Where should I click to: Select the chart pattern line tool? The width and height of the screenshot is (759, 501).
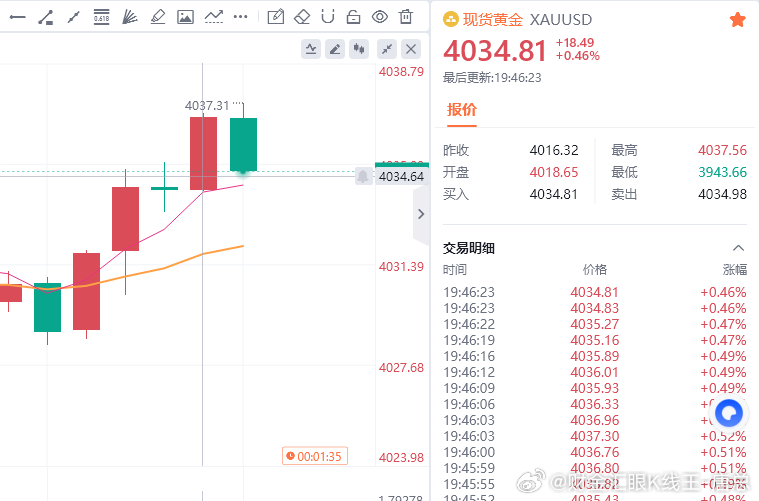point(213,17)
